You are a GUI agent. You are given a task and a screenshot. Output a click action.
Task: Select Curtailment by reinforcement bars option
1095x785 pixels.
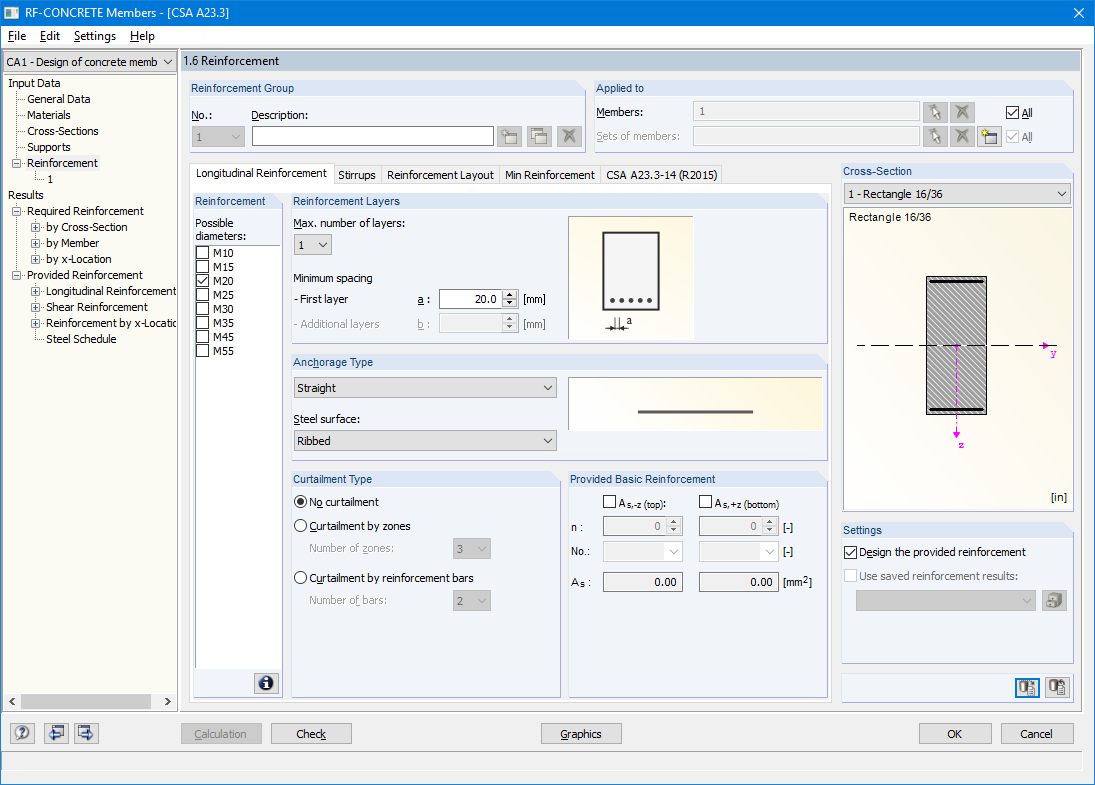(300, 578)
